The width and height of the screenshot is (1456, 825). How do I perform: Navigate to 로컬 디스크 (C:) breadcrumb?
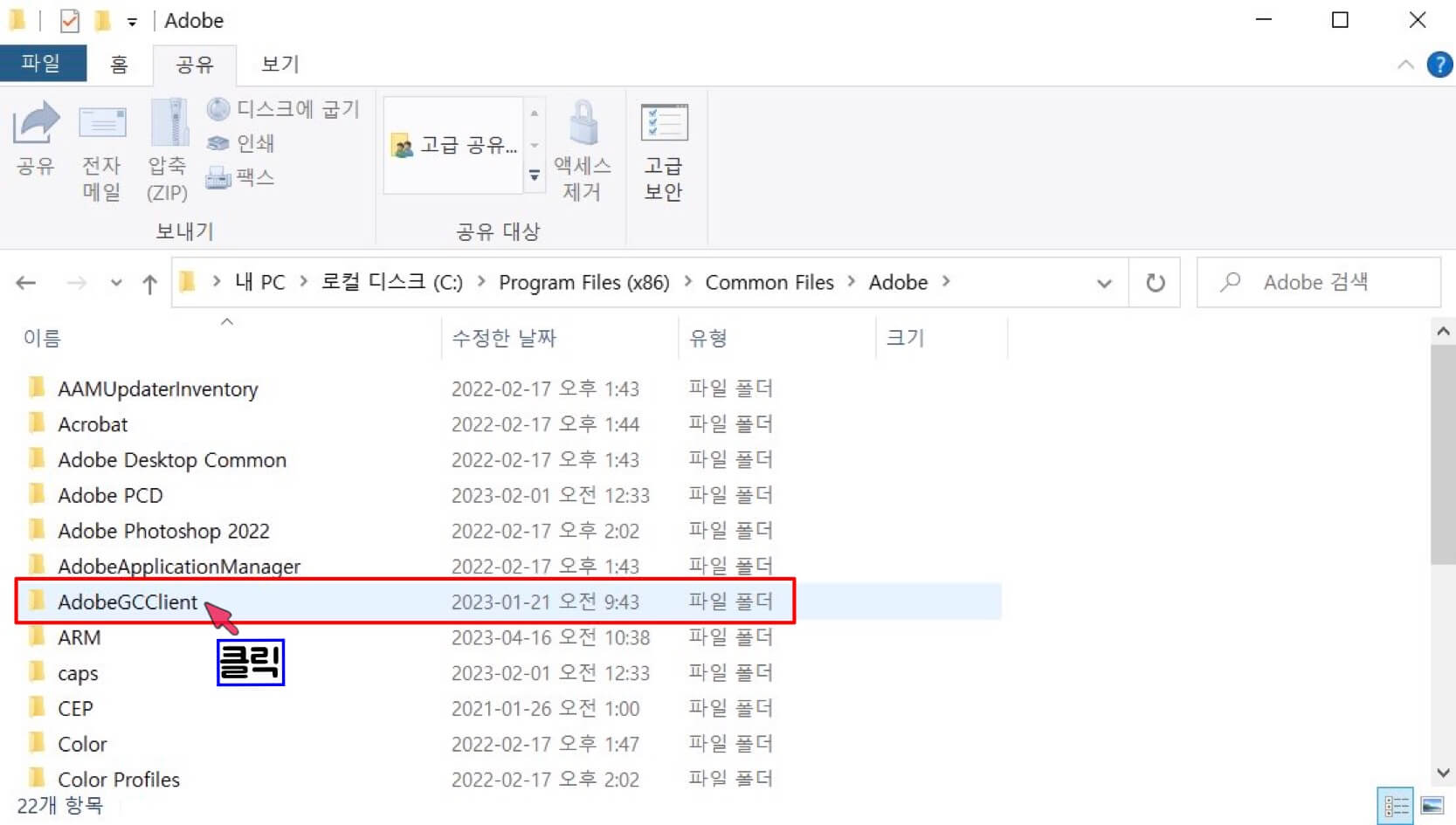[x=391, y=282]
